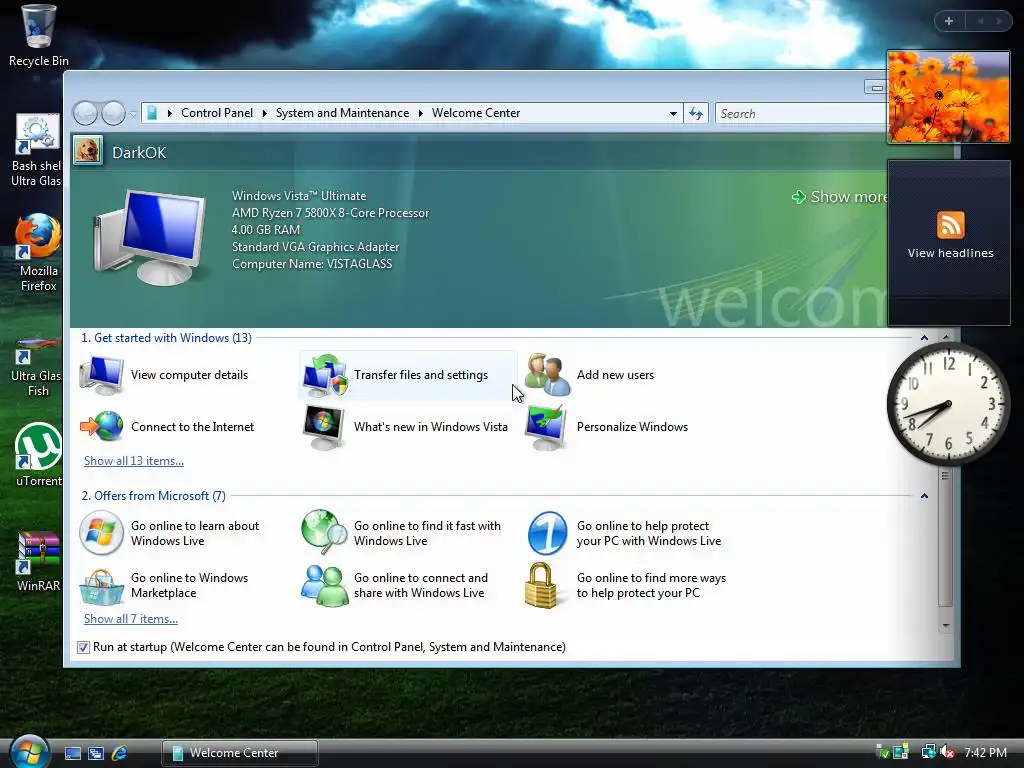The height and width of the screenshot is (768, 1024).
Task: Open the Recycle Bin desktop icon
Action: click(38, 36)
